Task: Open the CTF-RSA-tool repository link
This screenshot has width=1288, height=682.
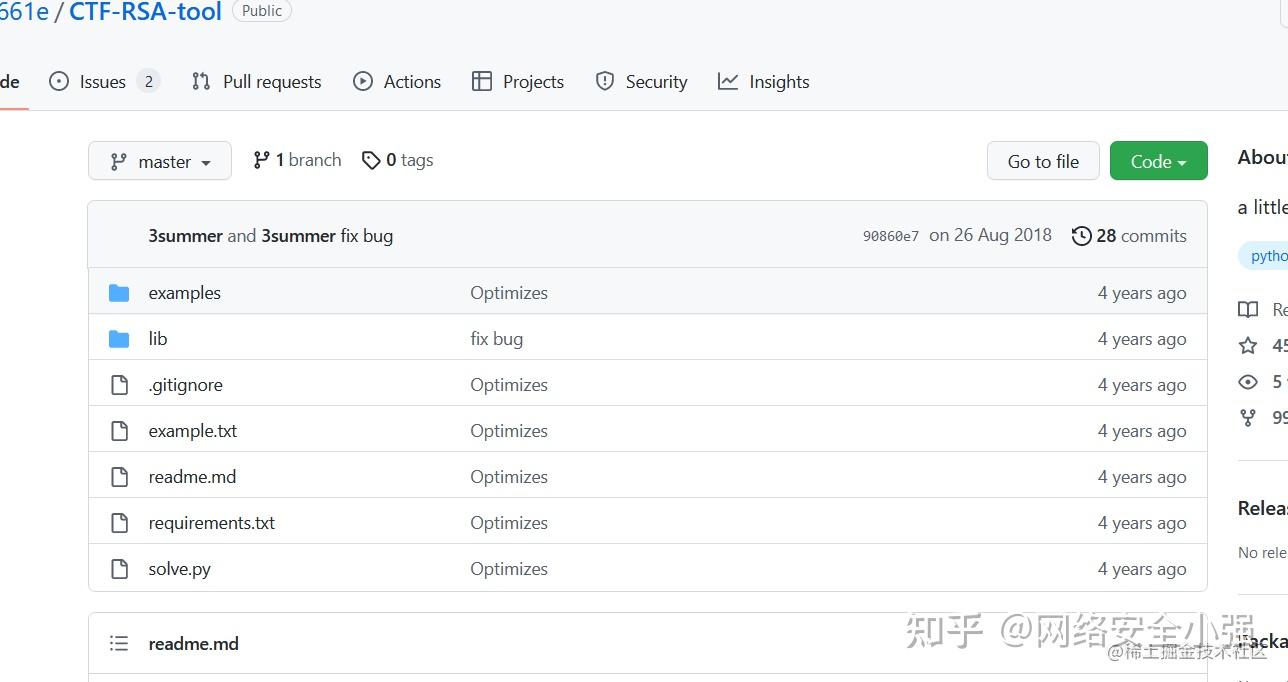Action: click(144, 13)
